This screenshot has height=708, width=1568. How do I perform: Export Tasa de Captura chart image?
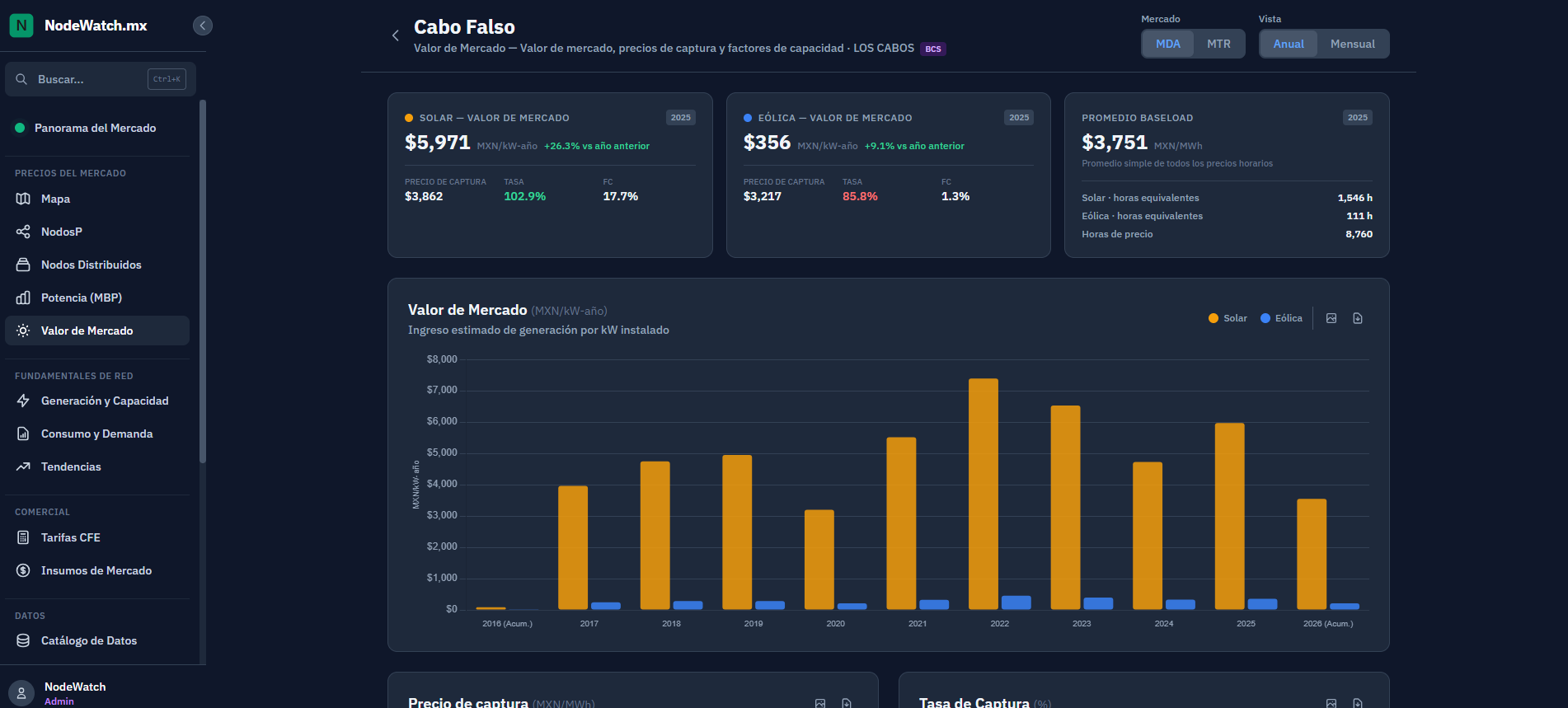(1331, 703)
